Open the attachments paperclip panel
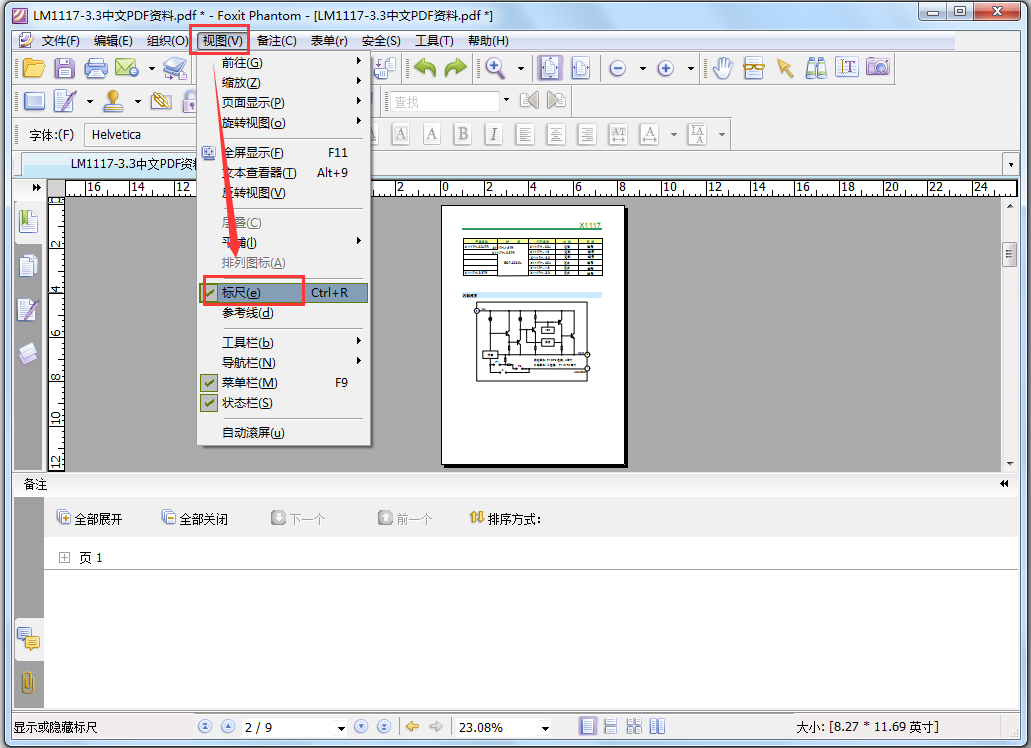The image size is (1031, 748). coord(28,683)
